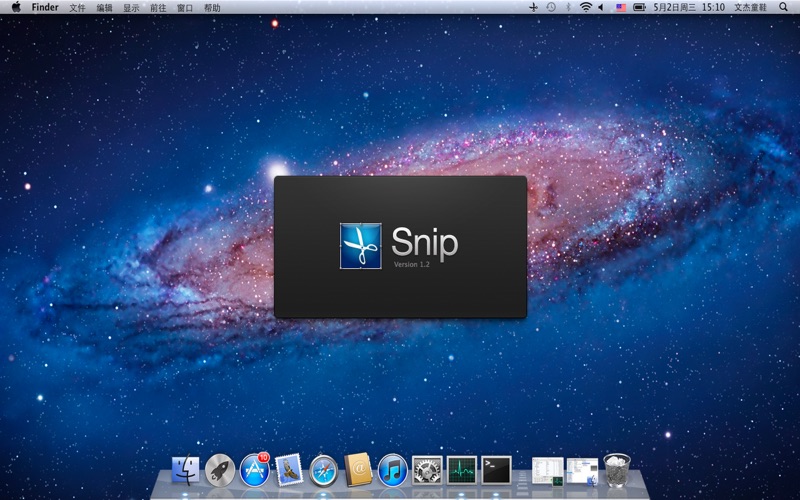This screenshot has height=500, width=800.
Task: Open the 显示 menu
Action: (131, 8)
